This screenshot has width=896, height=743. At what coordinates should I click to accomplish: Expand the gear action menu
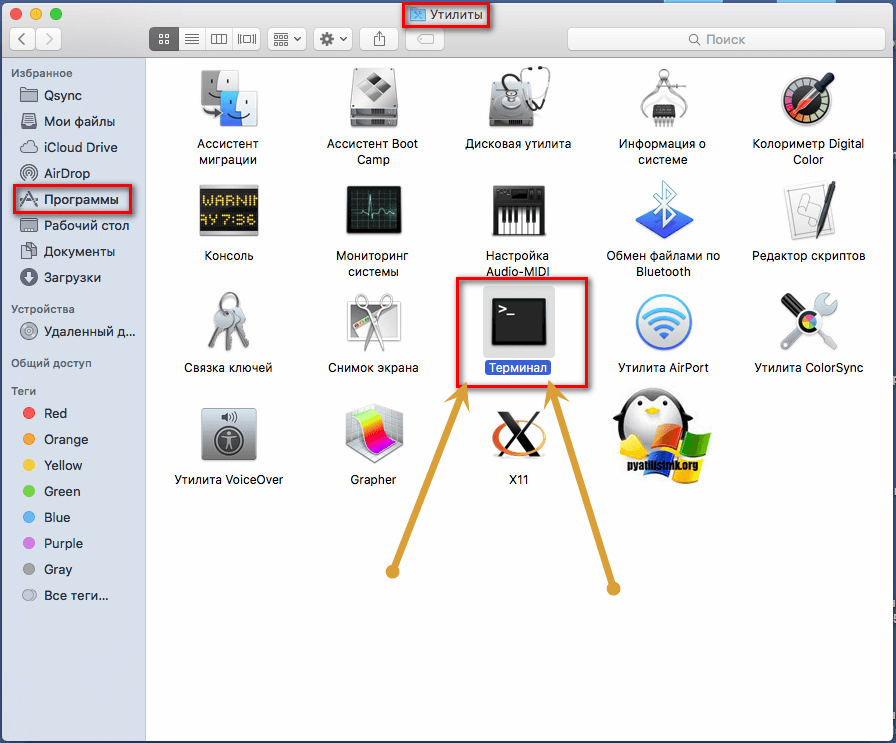point(332,39)
